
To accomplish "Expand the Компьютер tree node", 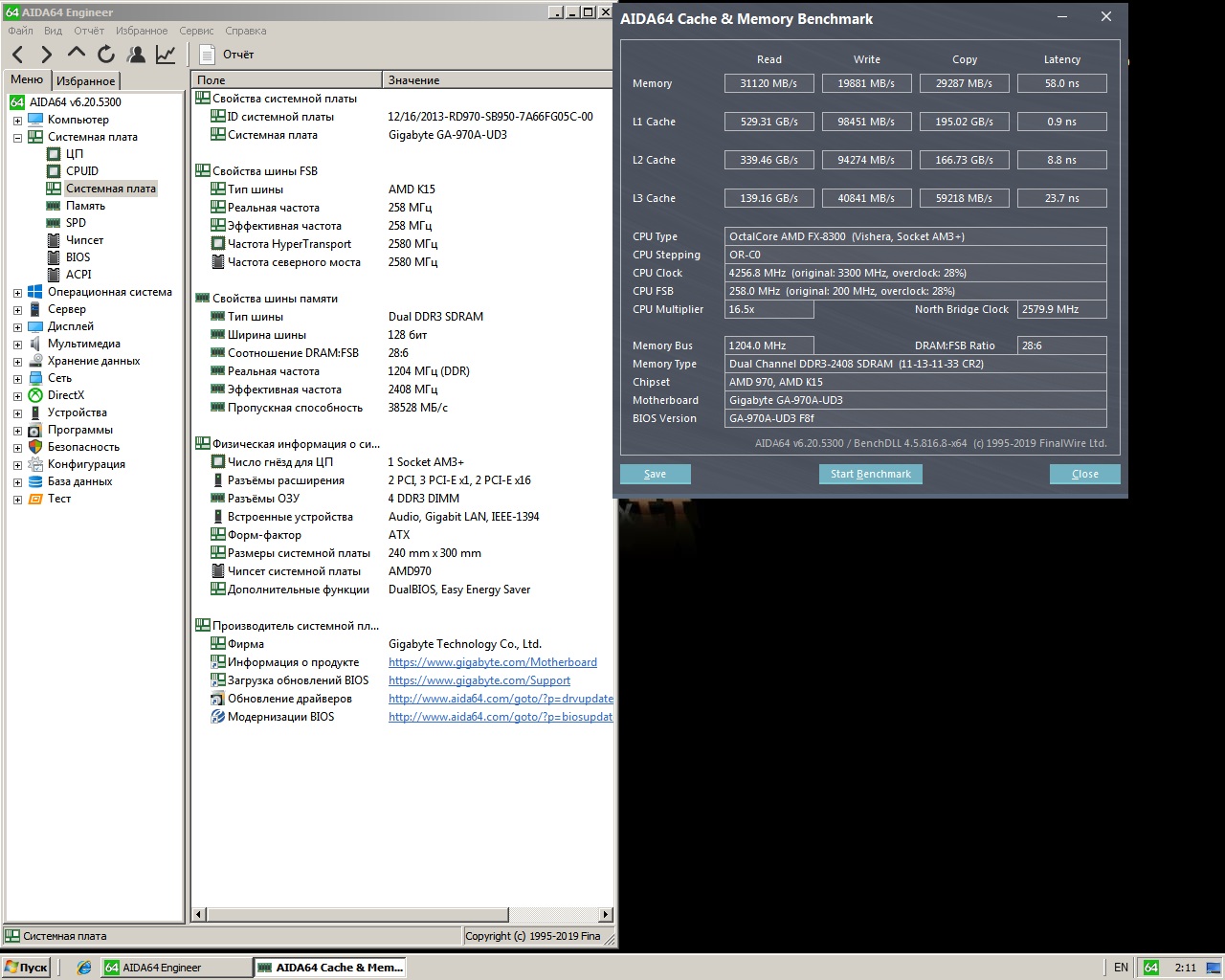I will tap(17, 121).
